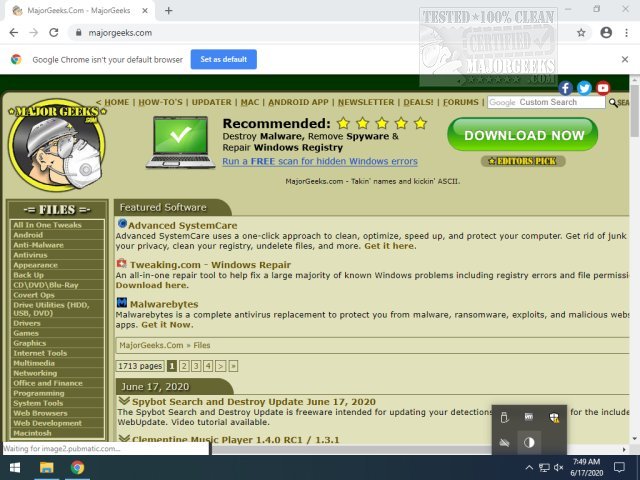
Task: Click next page arrow in pagination
Action: click(220, 366)
